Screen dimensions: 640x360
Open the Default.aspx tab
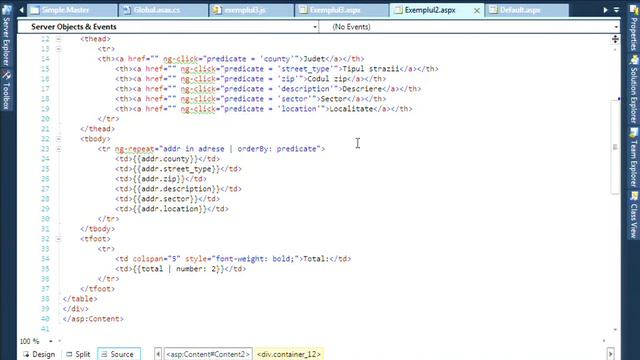pyautogui.click(x=526, y=10)
